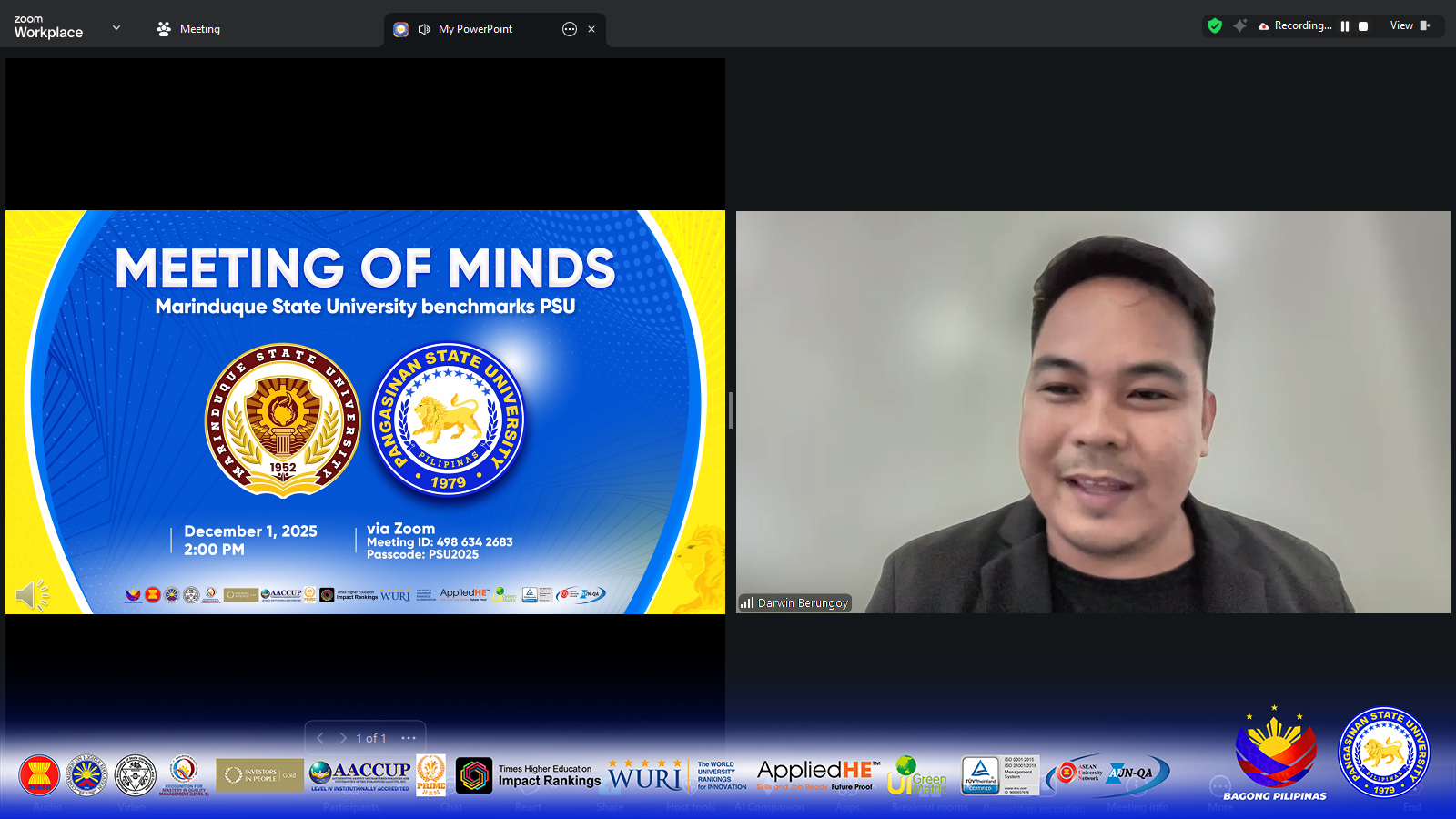This screenshot has height=819, width=1456.
Task: Toggle the speaker icon on My PowerPoint tab
Action: point(424,29)
